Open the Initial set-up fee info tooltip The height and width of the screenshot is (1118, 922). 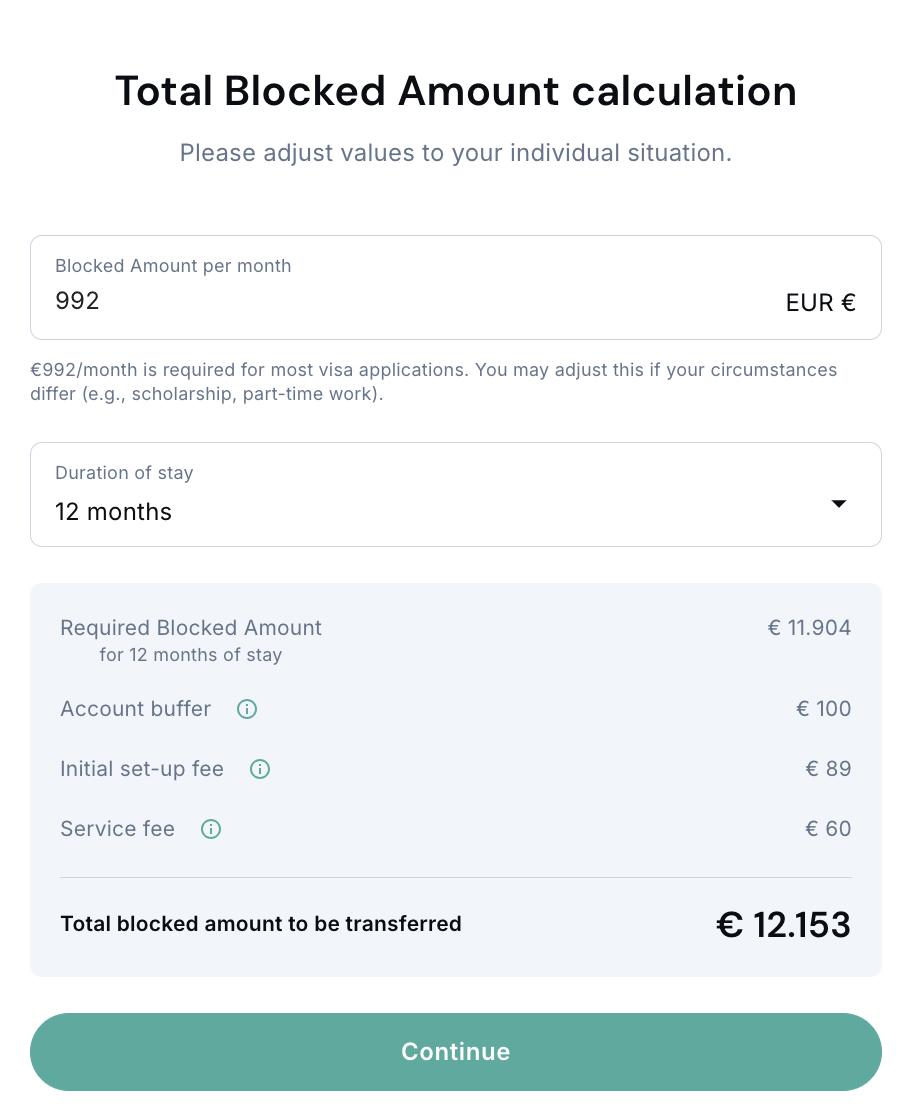pyautogui.click(x=260, y=769)
